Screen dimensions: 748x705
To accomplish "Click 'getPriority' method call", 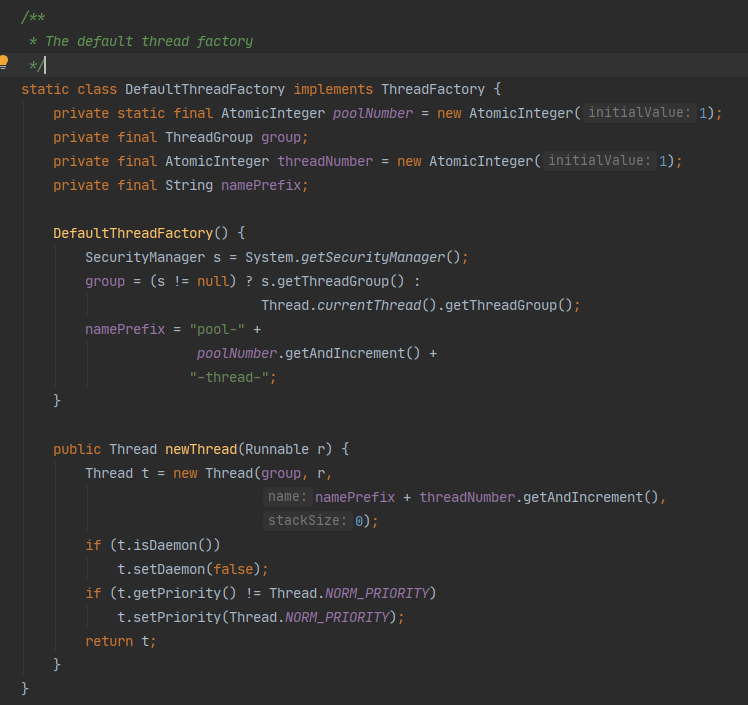I will point(177,593).
